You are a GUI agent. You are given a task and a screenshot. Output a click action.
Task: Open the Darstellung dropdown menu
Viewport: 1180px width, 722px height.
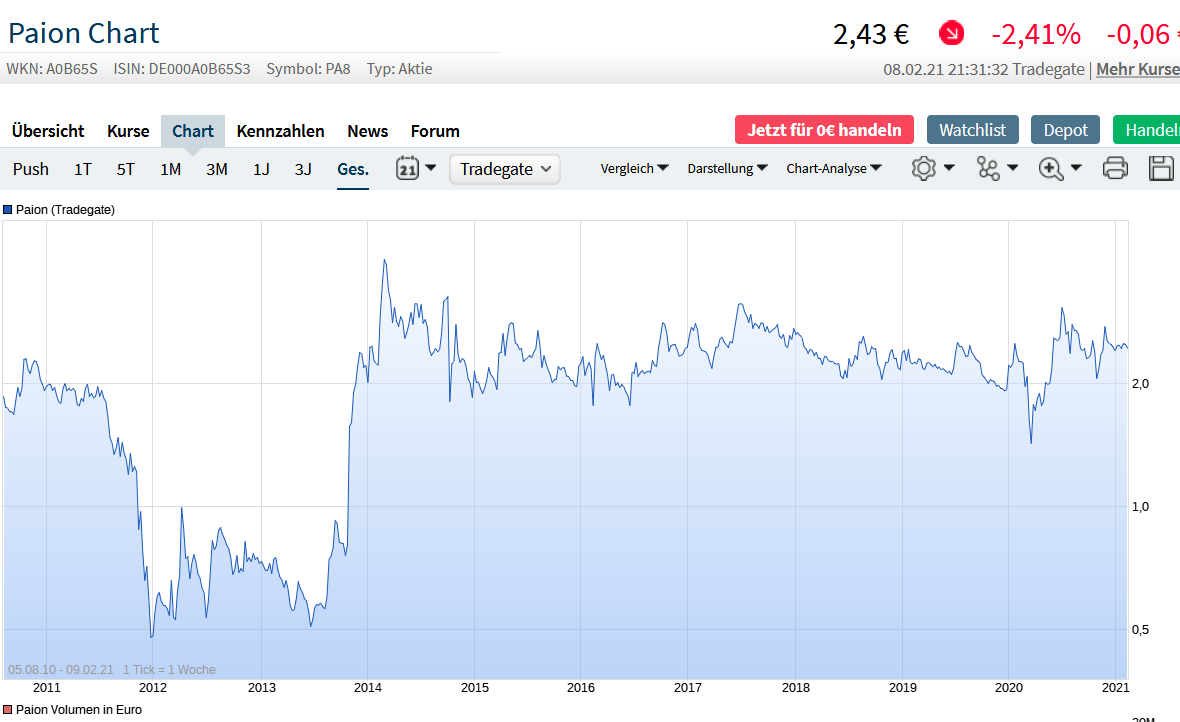727,169
